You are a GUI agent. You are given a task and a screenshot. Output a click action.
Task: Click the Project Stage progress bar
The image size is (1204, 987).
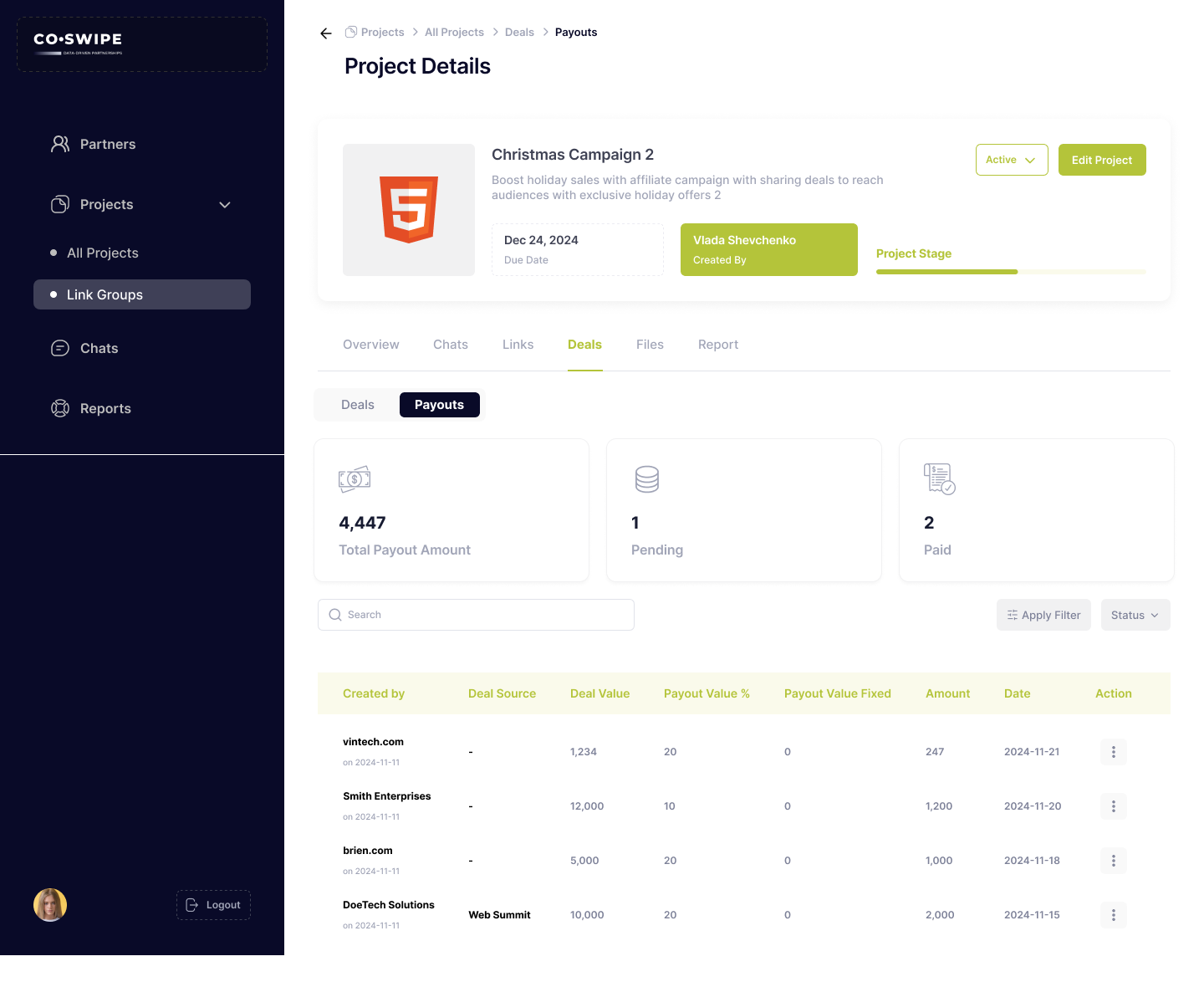click(x=1011, y=272)
